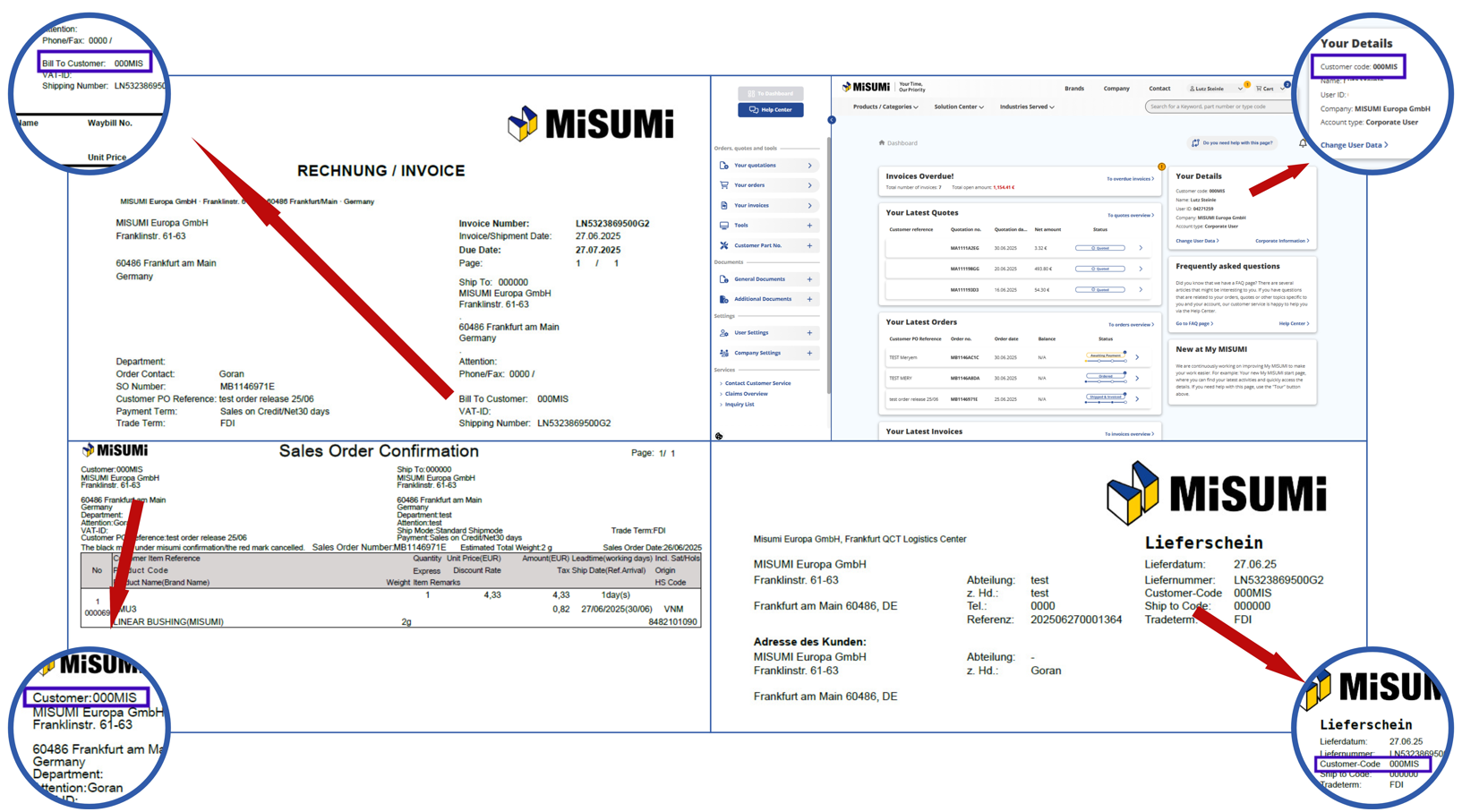The width and height of the screenshot is (1462, 812).
Task: Expand Tools section with plus sign
Action: [x=809, y=226]
